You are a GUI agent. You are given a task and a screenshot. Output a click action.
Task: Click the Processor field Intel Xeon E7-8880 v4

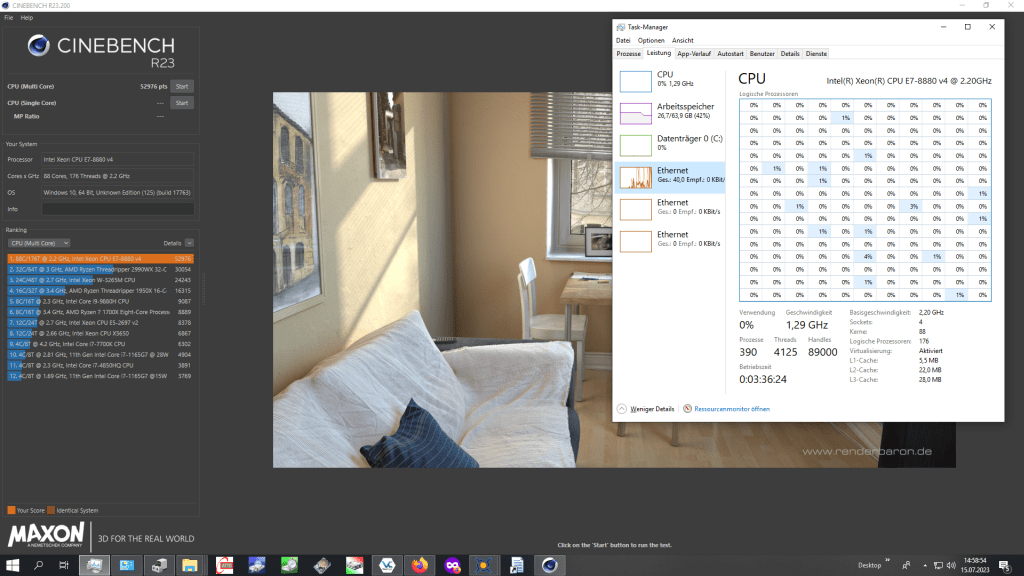pyautogui.click(x=118, y=159)
